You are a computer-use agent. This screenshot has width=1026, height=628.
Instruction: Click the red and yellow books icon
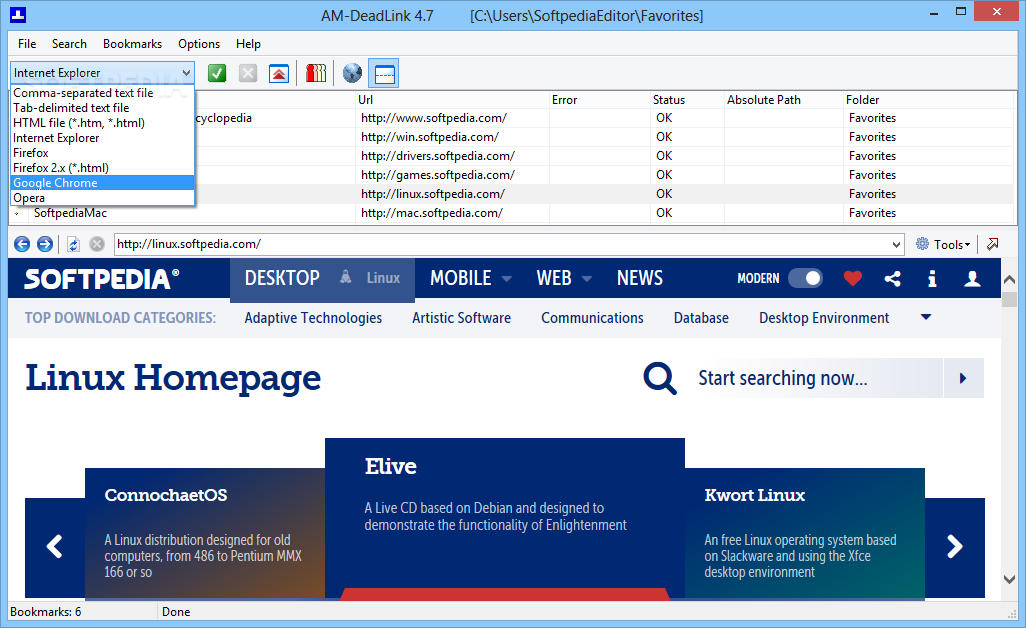316,73
